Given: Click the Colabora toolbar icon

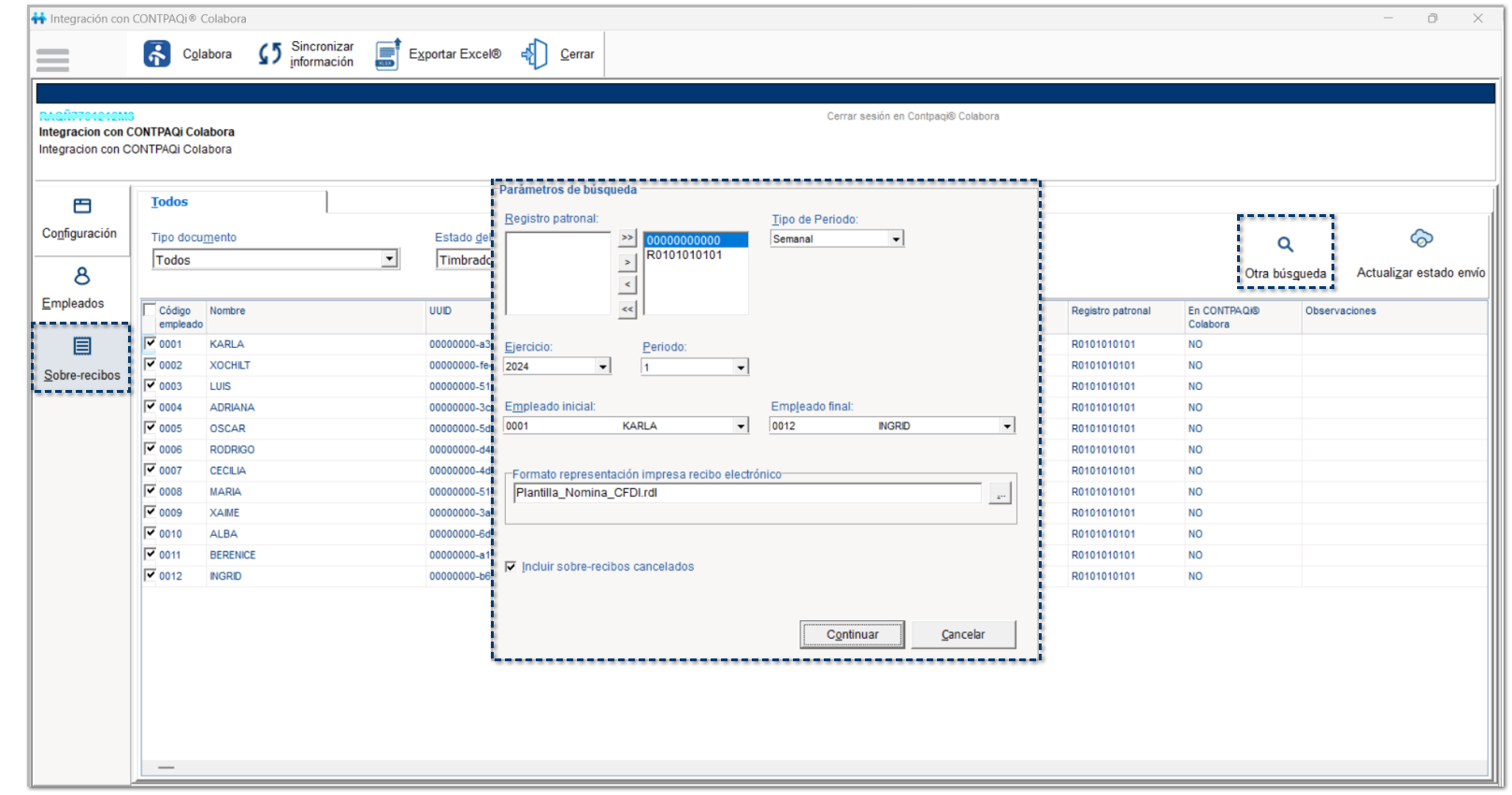Looking at the screenshot, I should [x=157, y=54].
